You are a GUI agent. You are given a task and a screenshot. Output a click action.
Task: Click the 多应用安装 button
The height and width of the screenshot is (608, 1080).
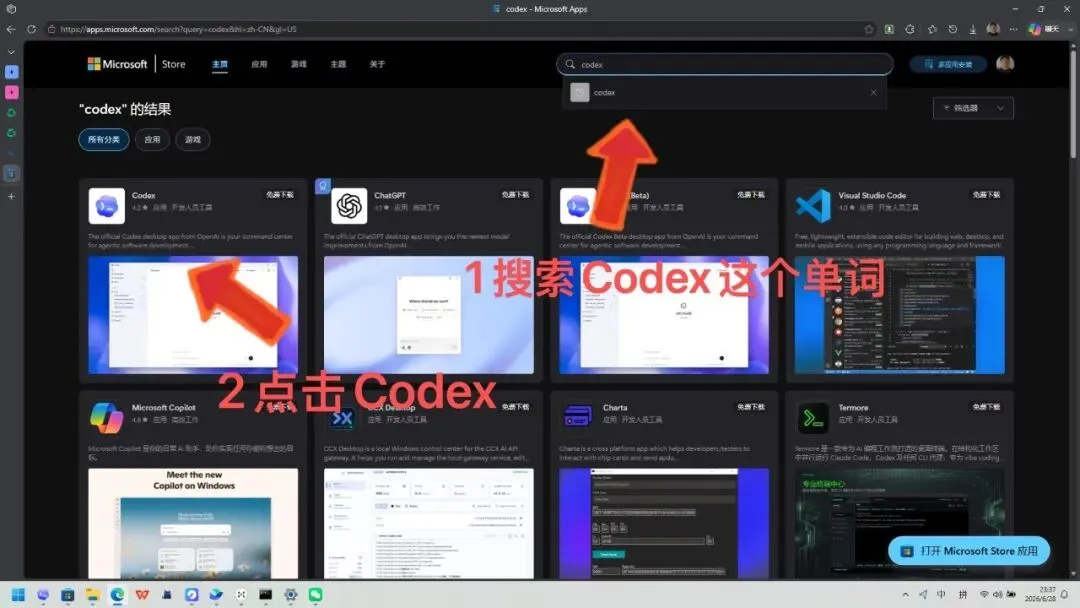click(948, 64)
